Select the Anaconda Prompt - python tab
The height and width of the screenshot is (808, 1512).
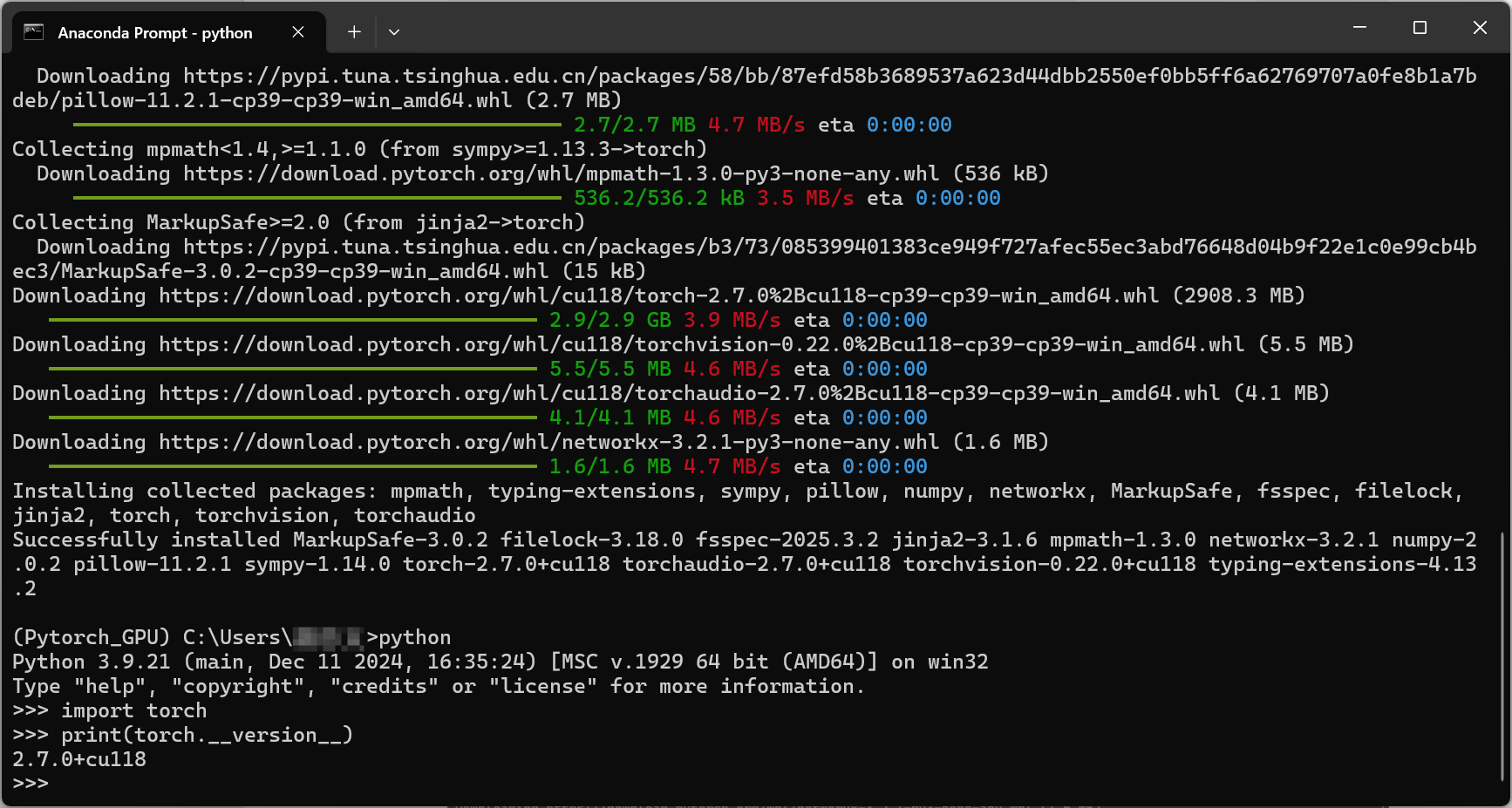(x=157, y=31)
